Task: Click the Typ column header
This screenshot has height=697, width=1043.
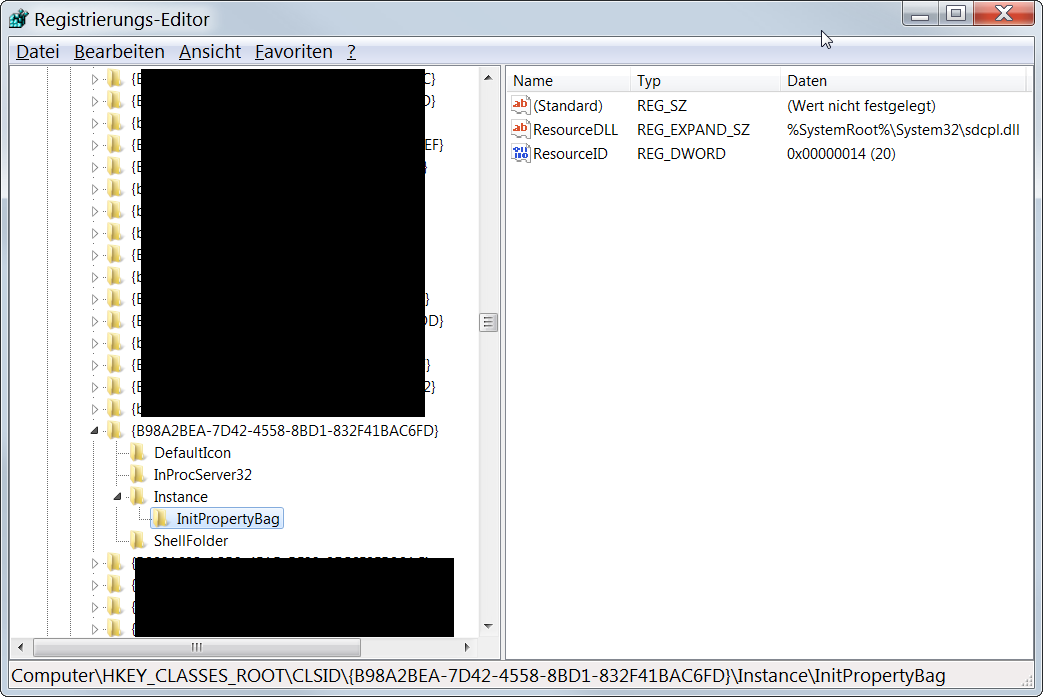Action: point(705,81)
